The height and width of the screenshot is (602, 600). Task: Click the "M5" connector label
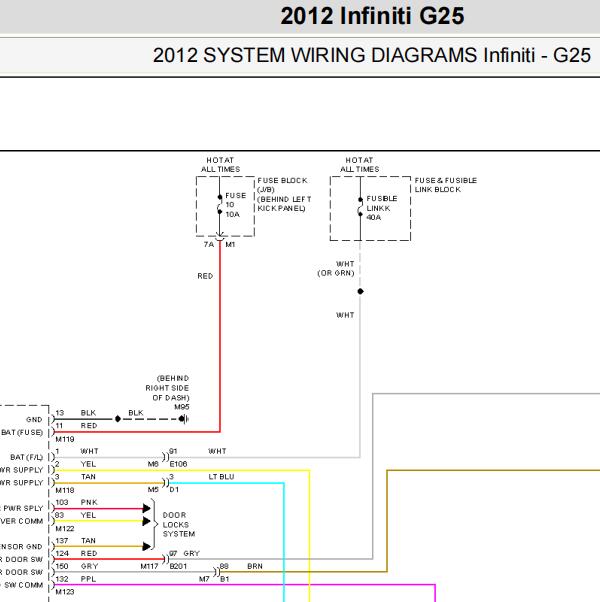click(x=153, y=490)
